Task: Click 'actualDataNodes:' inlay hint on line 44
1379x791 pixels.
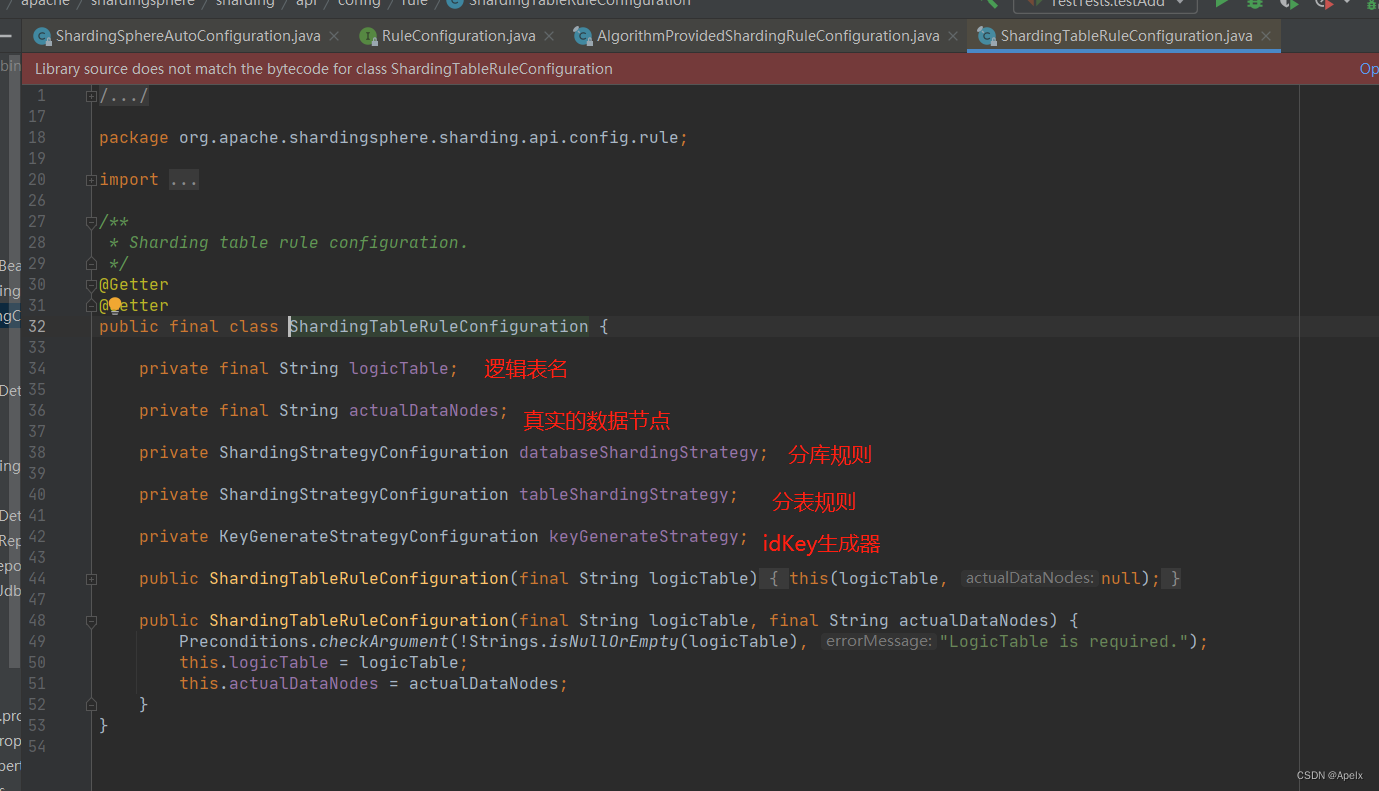Action: point(1030,579)
